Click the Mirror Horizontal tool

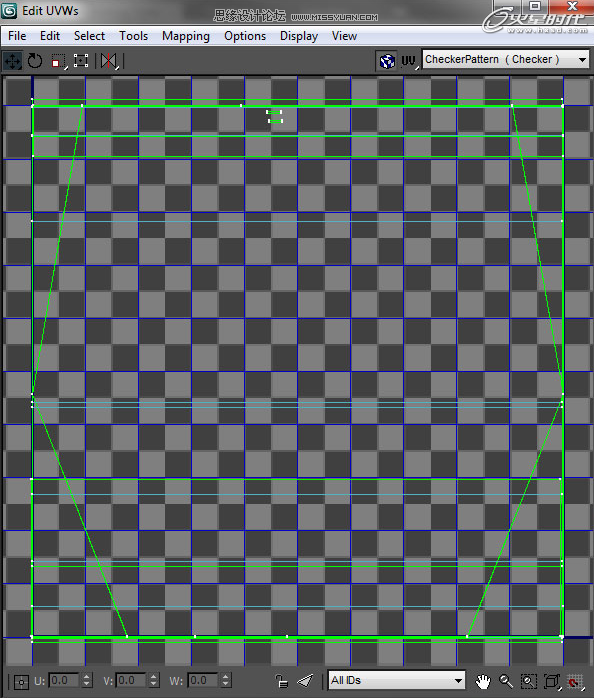pyautogui.click(x=109, y=61)
